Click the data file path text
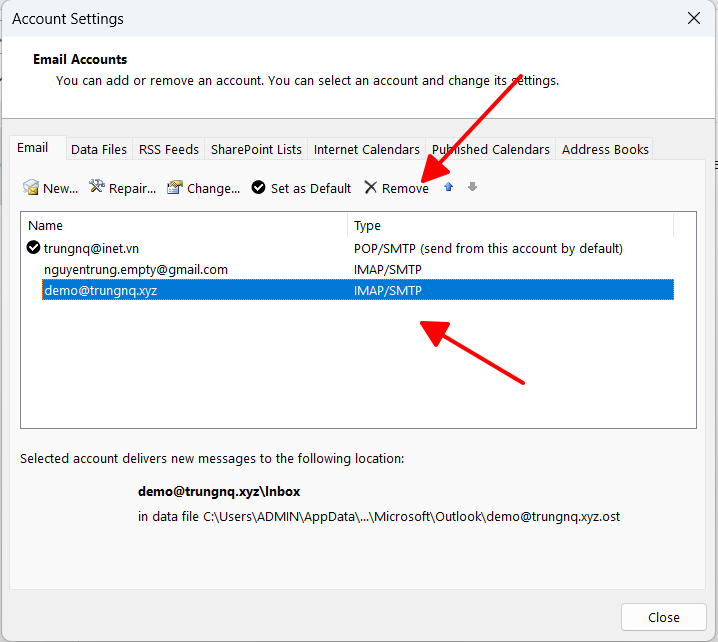Viewport: 718px width, 642px height. pyautogui.click(x=379, y=517)
